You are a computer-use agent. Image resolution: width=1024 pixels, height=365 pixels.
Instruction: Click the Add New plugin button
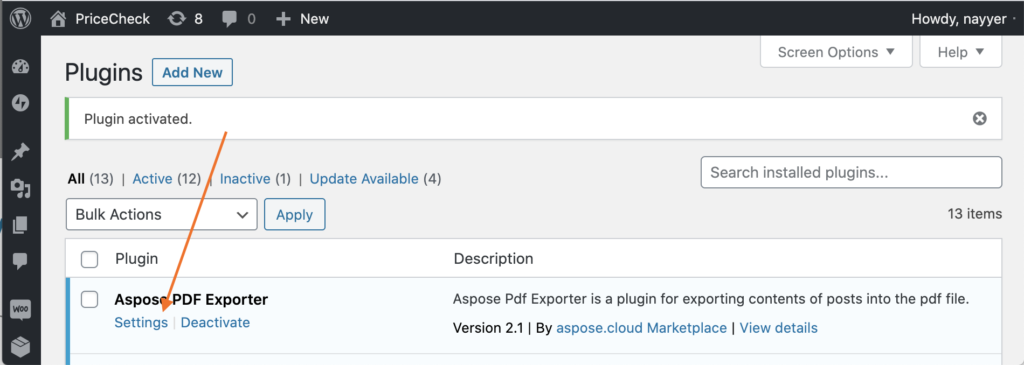pos(193,72)
